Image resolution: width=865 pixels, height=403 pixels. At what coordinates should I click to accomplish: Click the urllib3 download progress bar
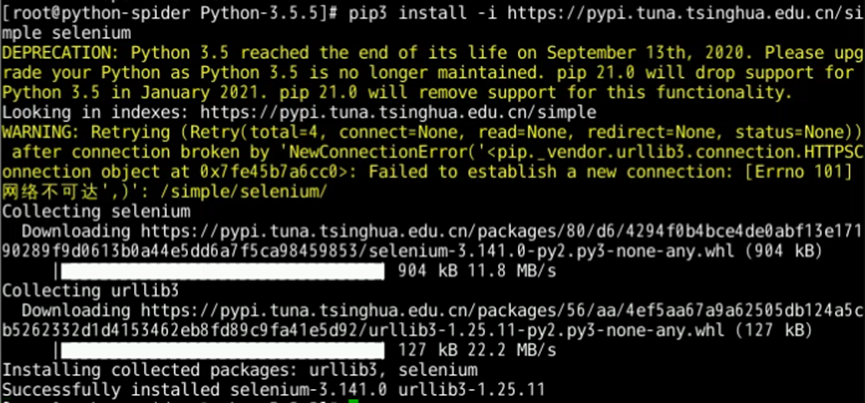[223, 349]
